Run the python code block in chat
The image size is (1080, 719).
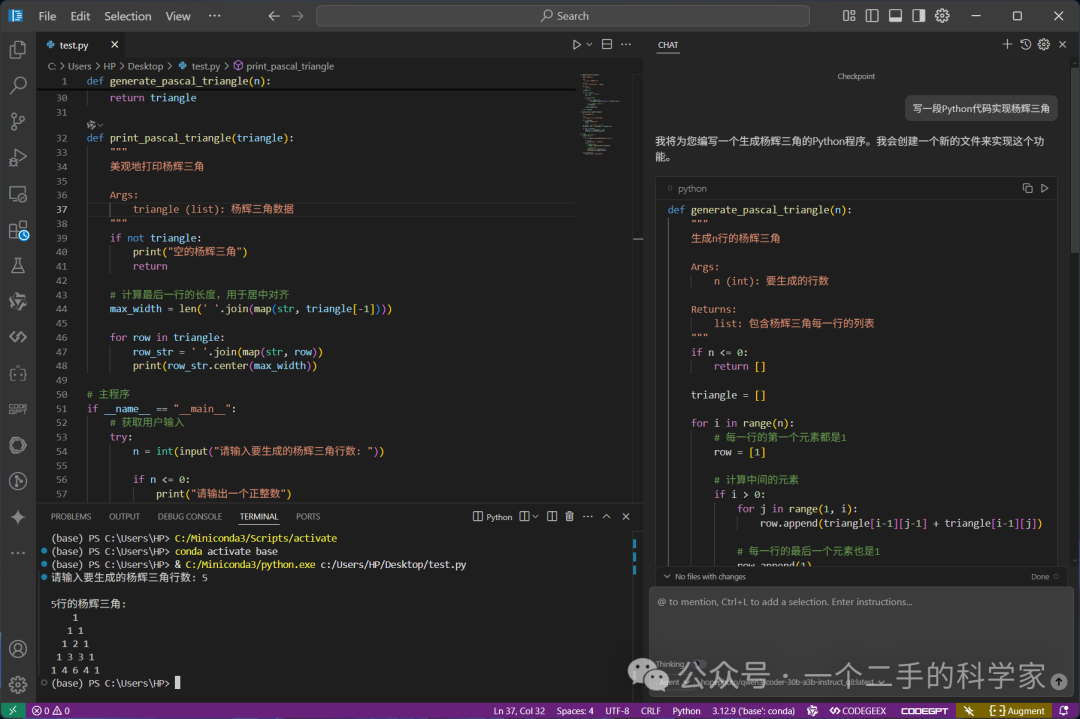(x=1045, y=188)
